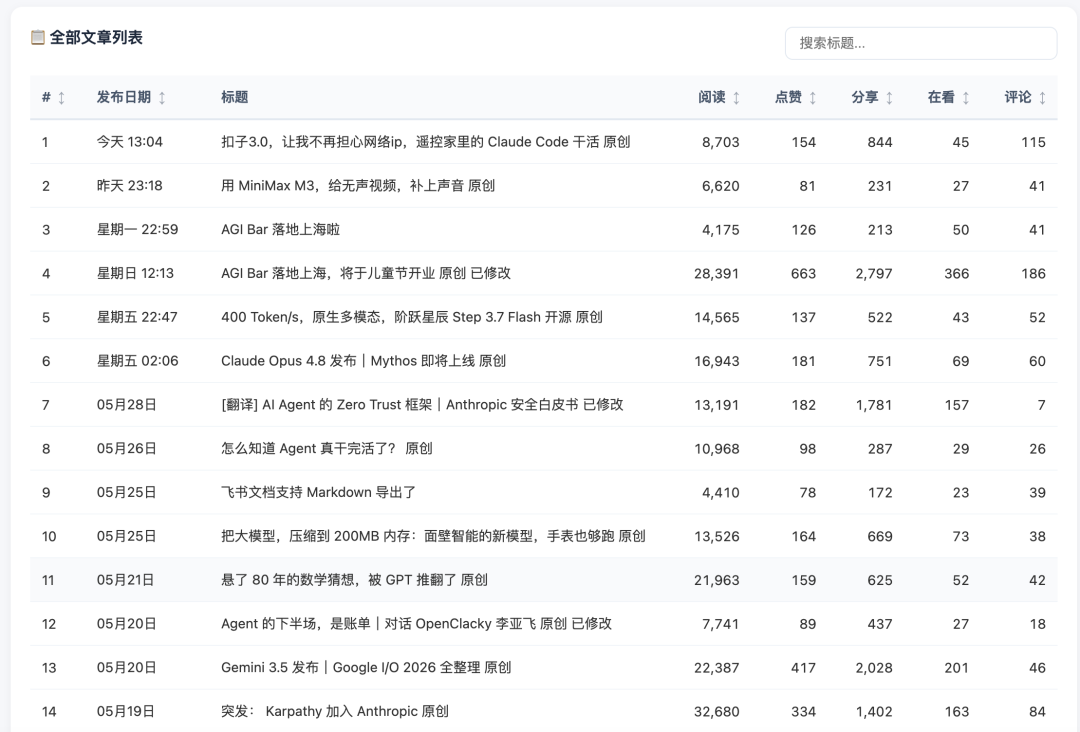Click the 标题 column header
The image size is (1080, 732).
coord(234,97)
